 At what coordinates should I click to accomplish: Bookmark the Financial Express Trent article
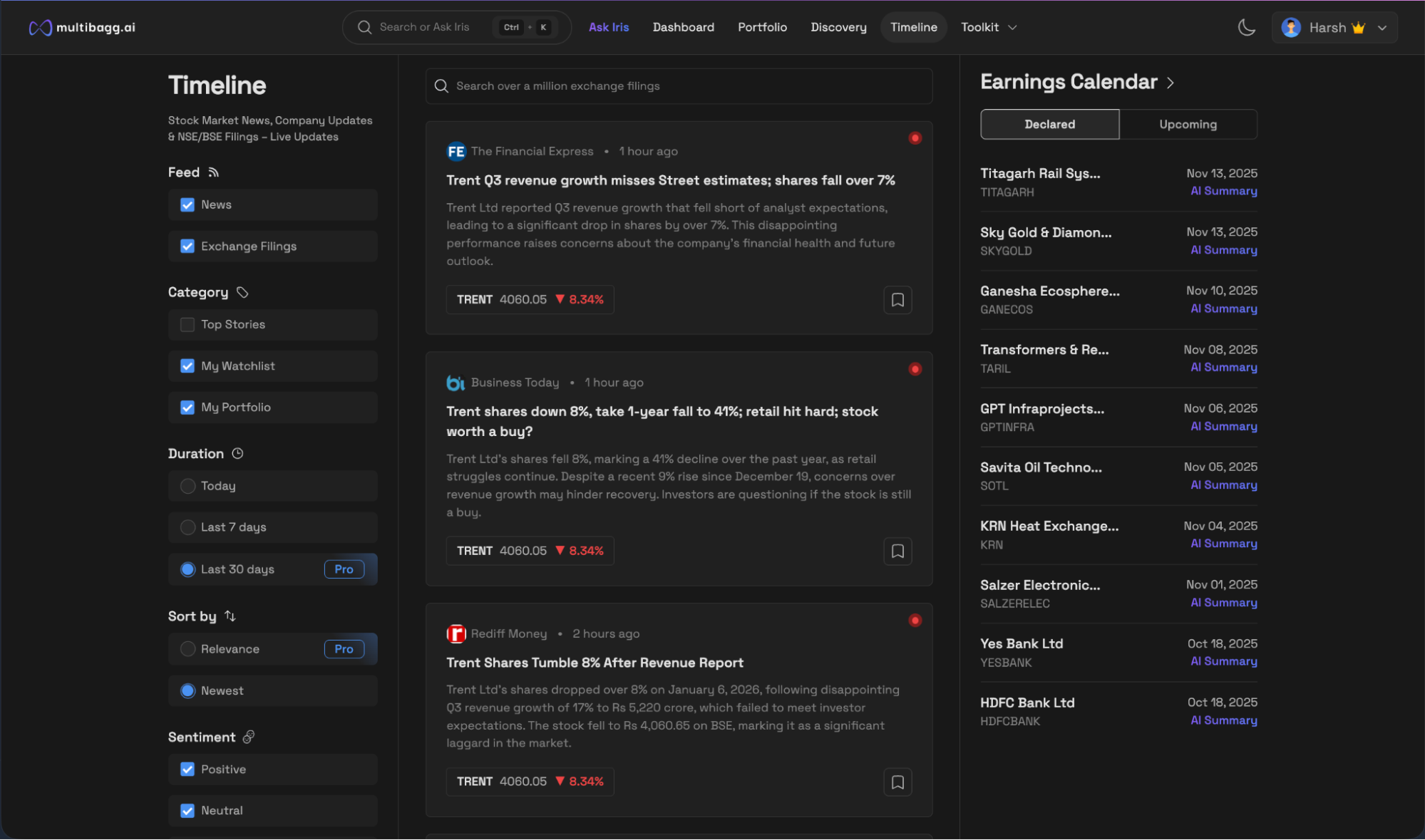(897, 300)
